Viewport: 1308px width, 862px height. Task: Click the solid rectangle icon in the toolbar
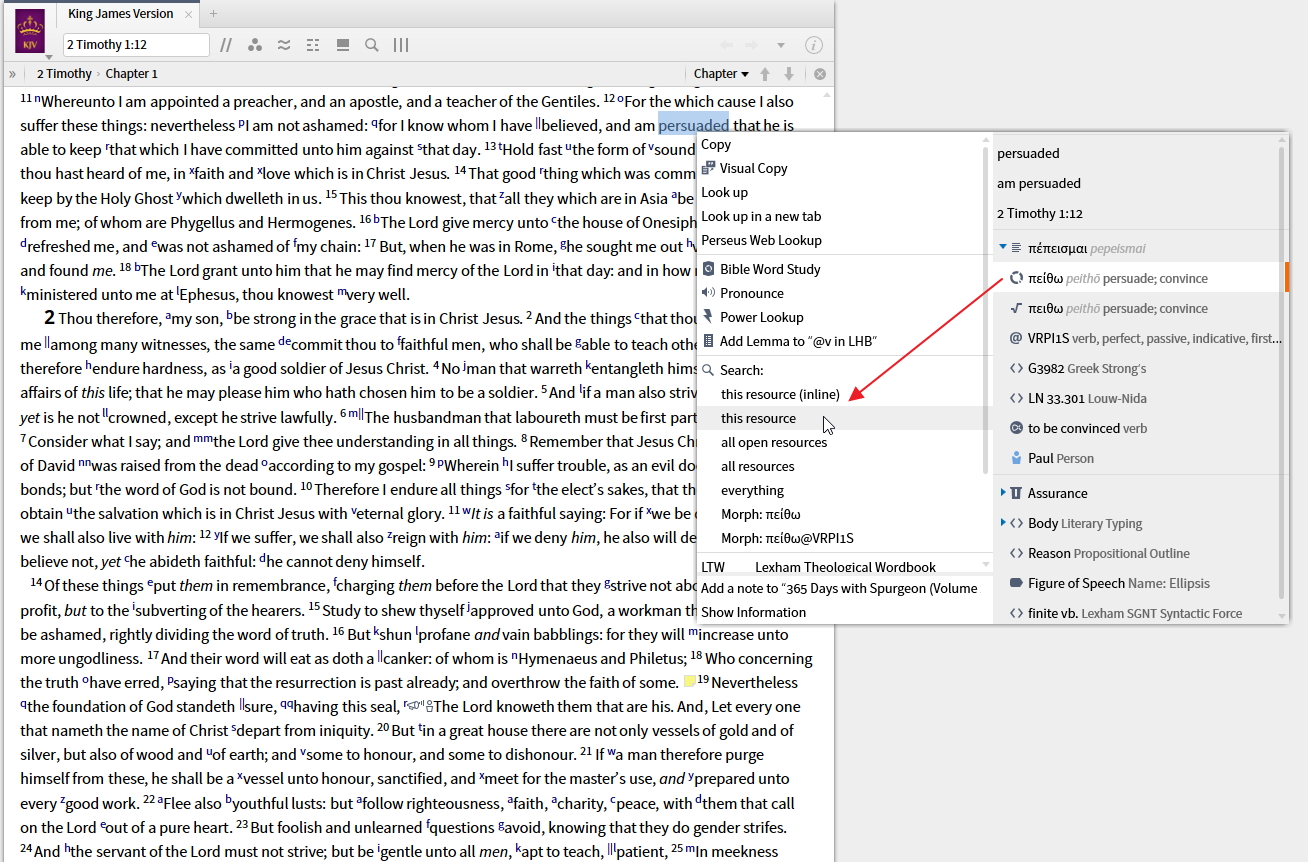point(343,45)
